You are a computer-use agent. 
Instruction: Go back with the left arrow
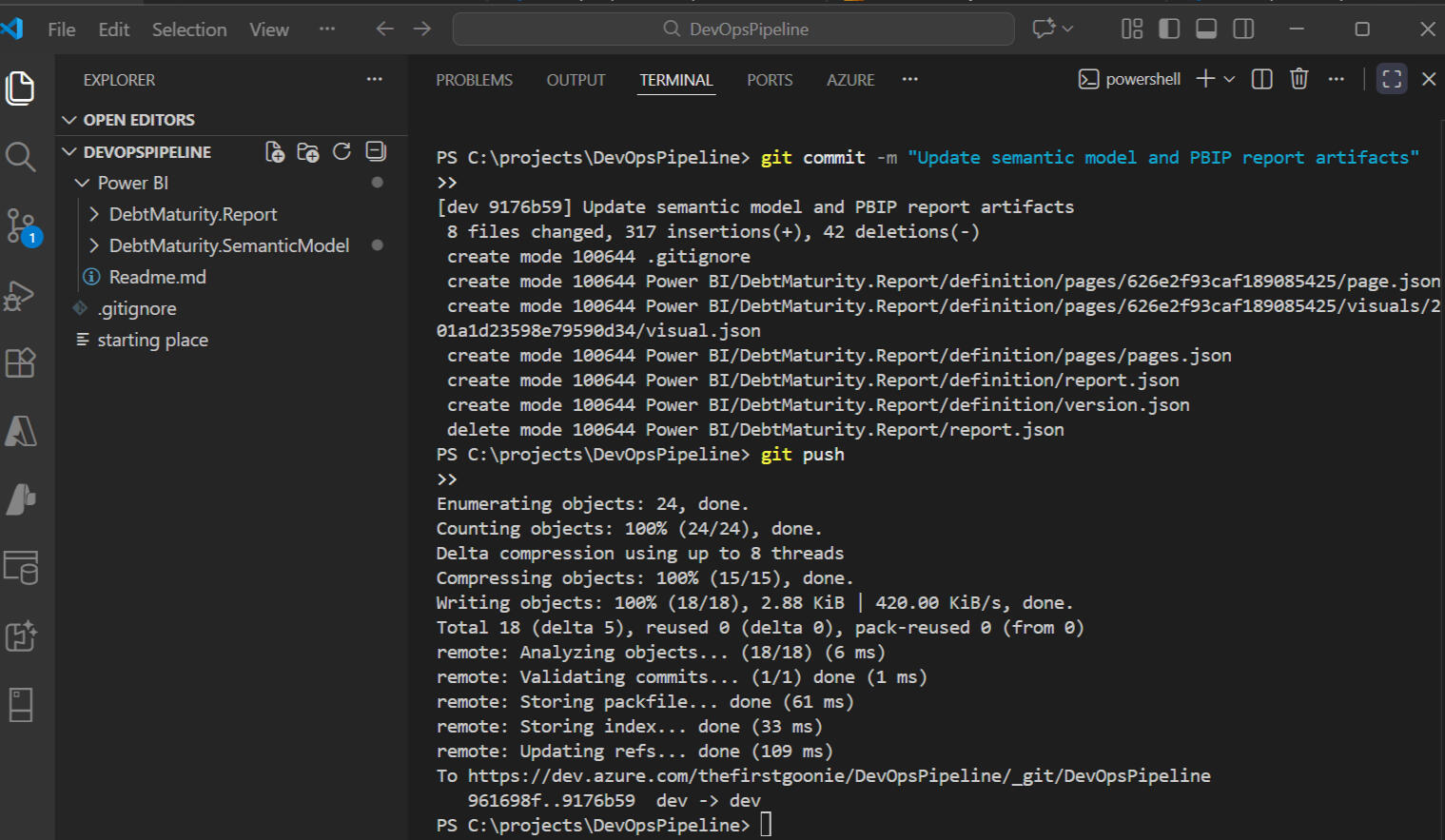[x=384, y=29]
